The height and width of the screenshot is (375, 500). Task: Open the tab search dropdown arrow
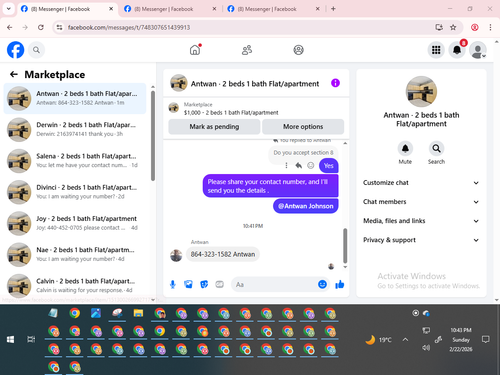[x=9, y=9]
